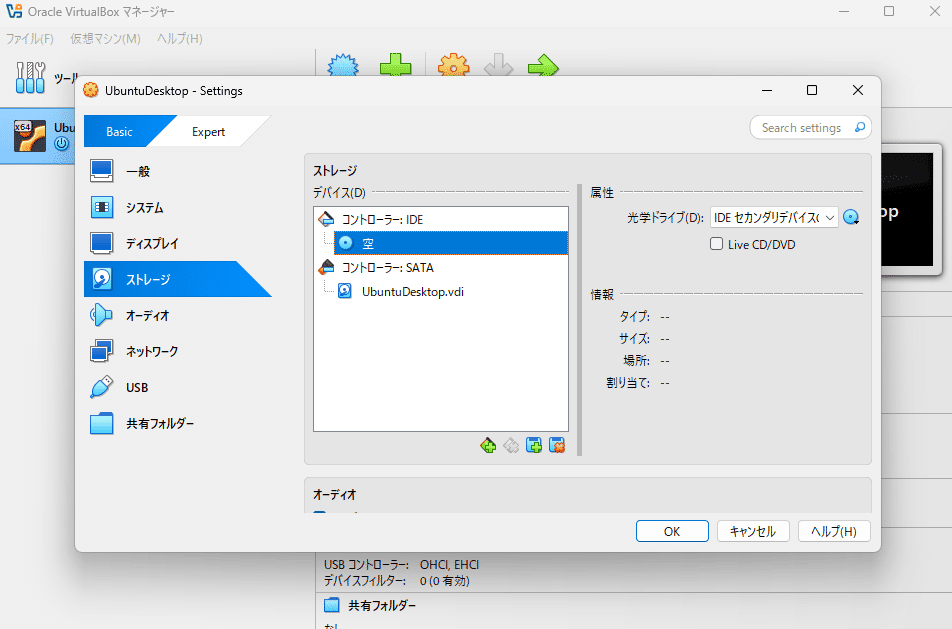
Task: Select the ストレージ sidebar entry
Action: coord(178,279)
